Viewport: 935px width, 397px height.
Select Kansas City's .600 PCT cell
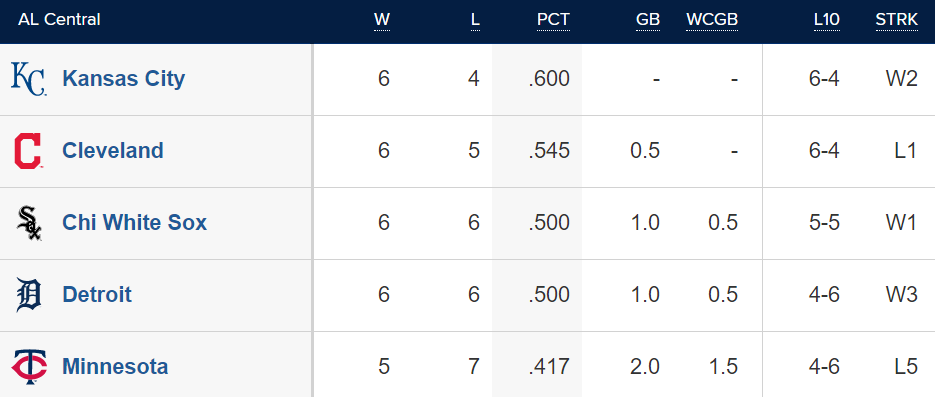(537, 79)
